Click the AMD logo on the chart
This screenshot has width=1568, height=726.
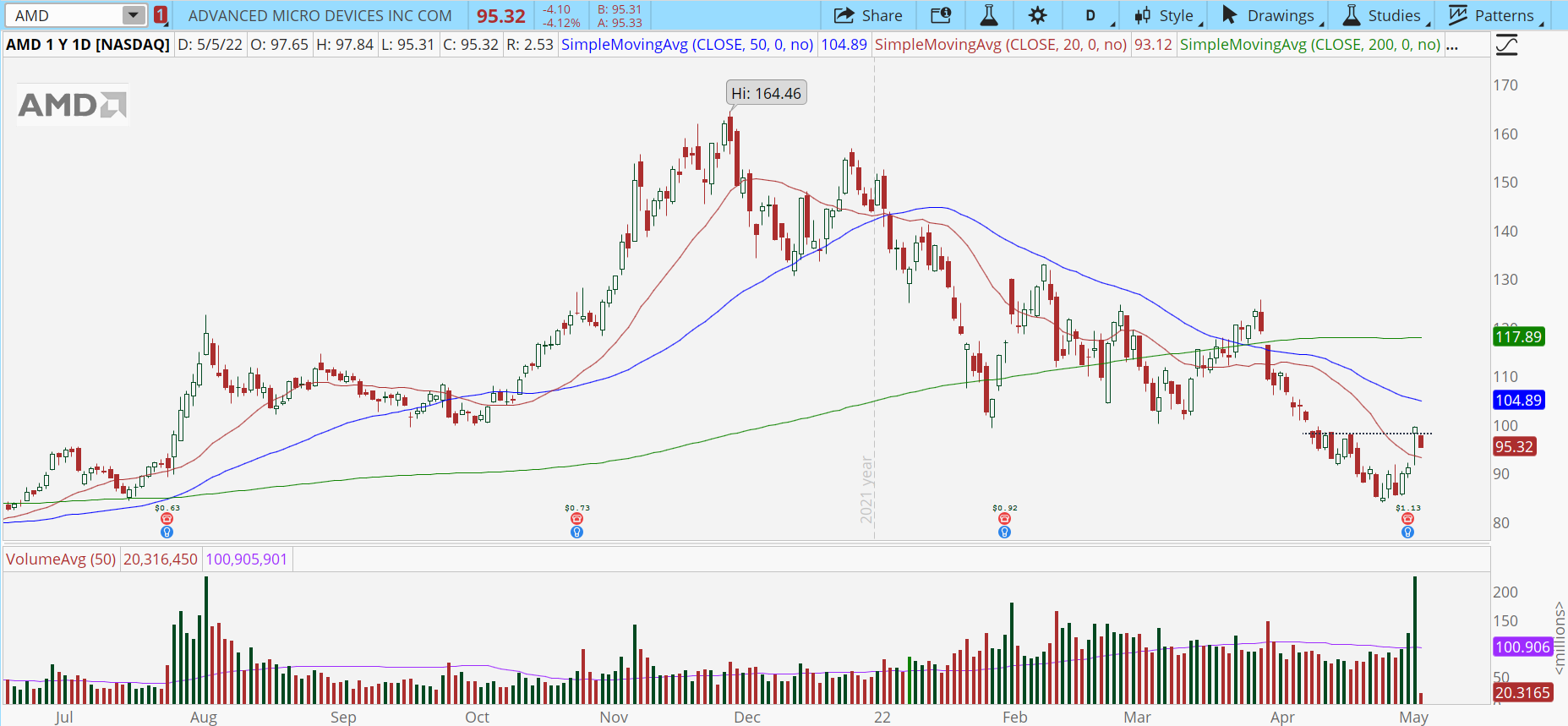point(73,105)
